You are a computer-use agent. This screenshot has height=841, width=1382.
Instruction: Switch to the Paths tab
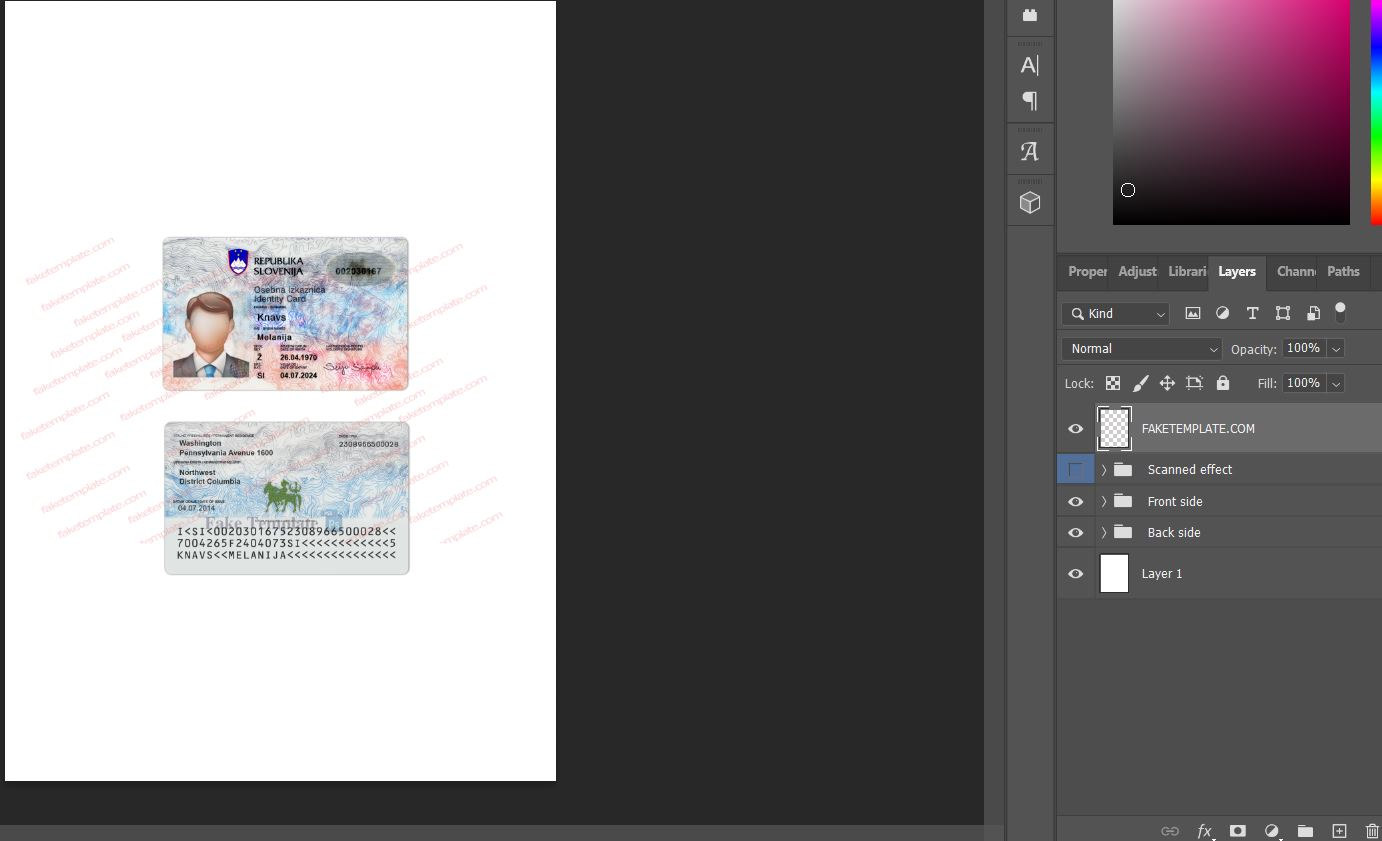click(x=1342, y=271)
